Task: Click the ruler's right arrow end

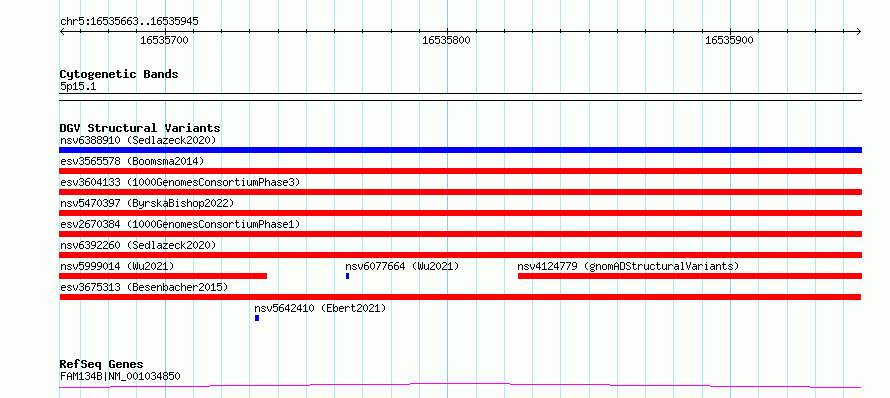Action: pyautogui.click(x=859, y=32)
